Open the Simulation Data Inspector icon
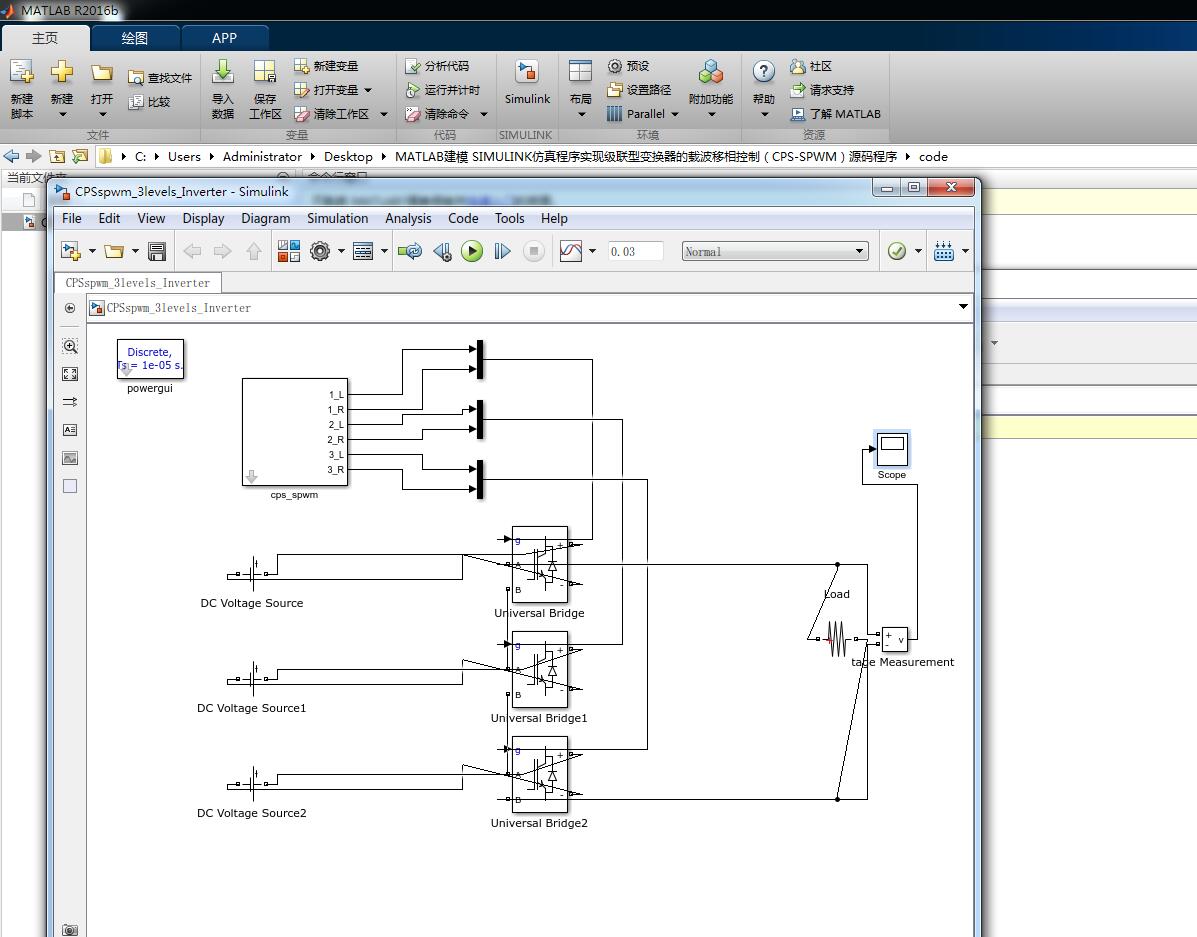 click(x=570, y=251)
